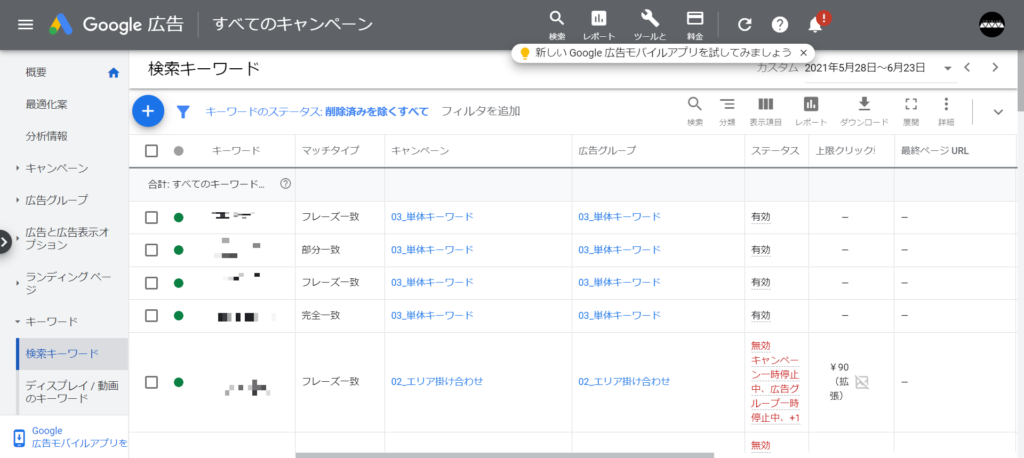Click the Google mobile app phone icon
Viewport: 1024px width, 458px height.
click(x=18, y=437)
